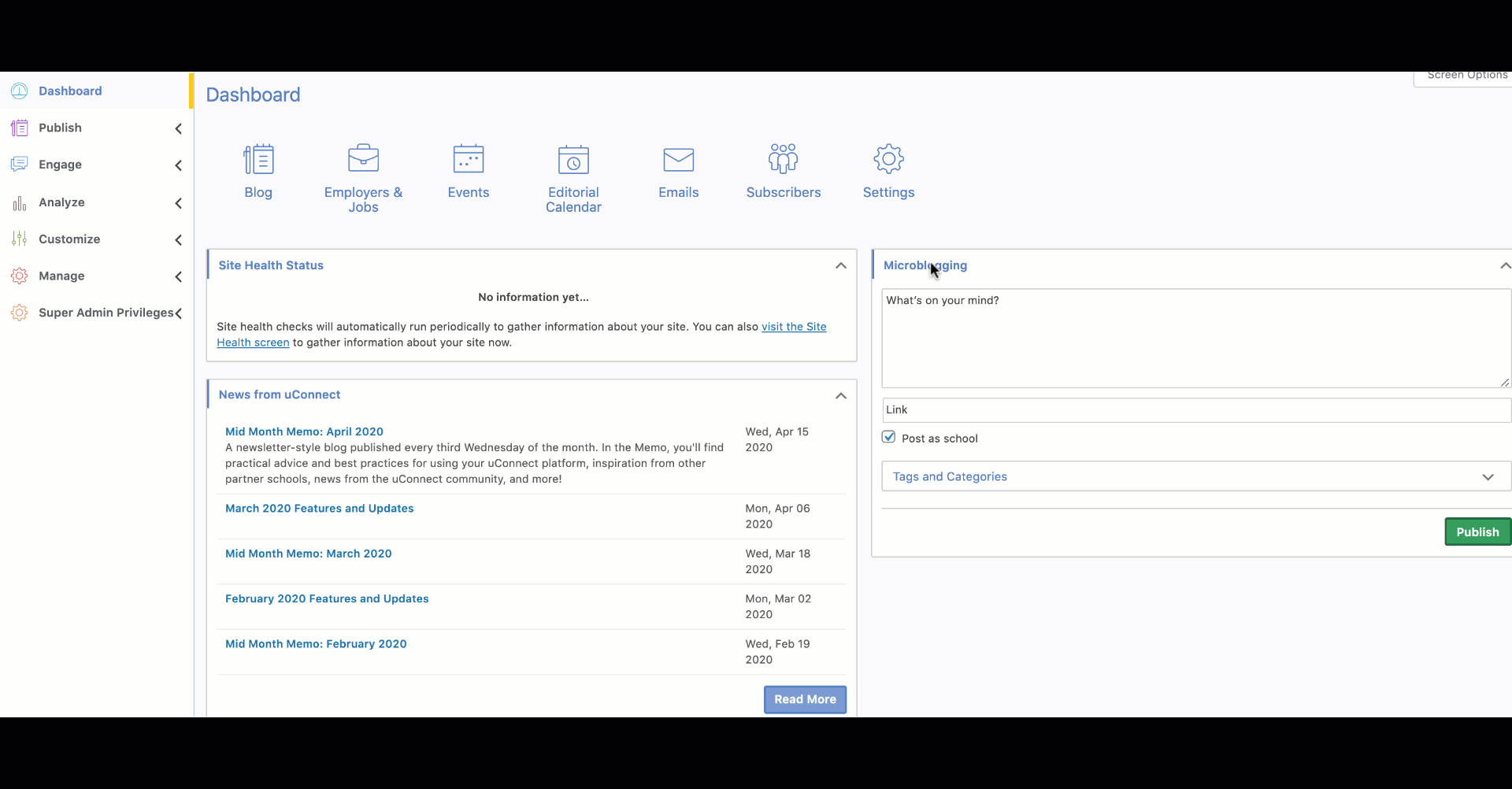Click the Emails envelope icon

(678, 160)
